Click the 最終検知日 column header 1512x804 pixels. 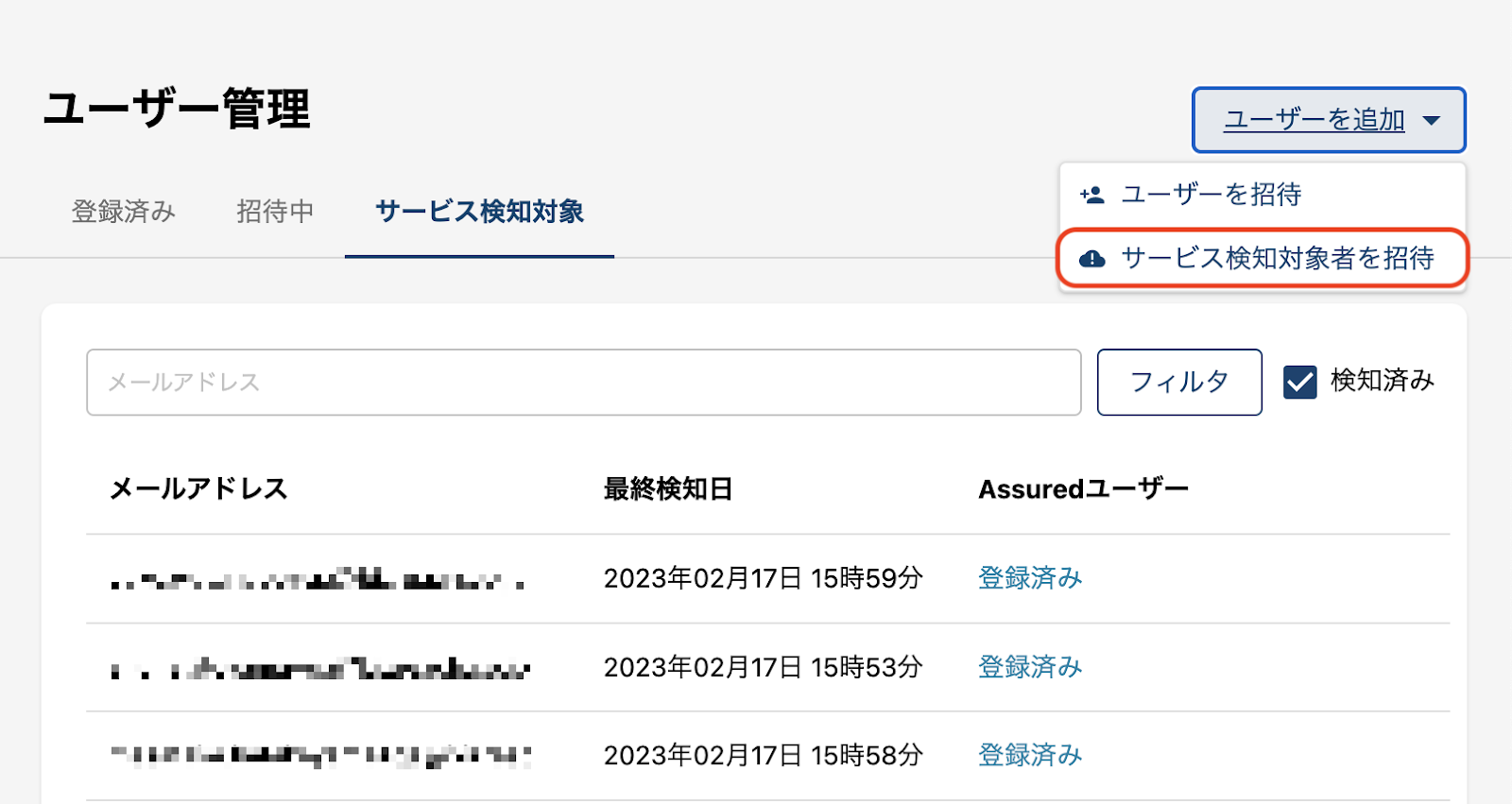(x=668, y=488)
